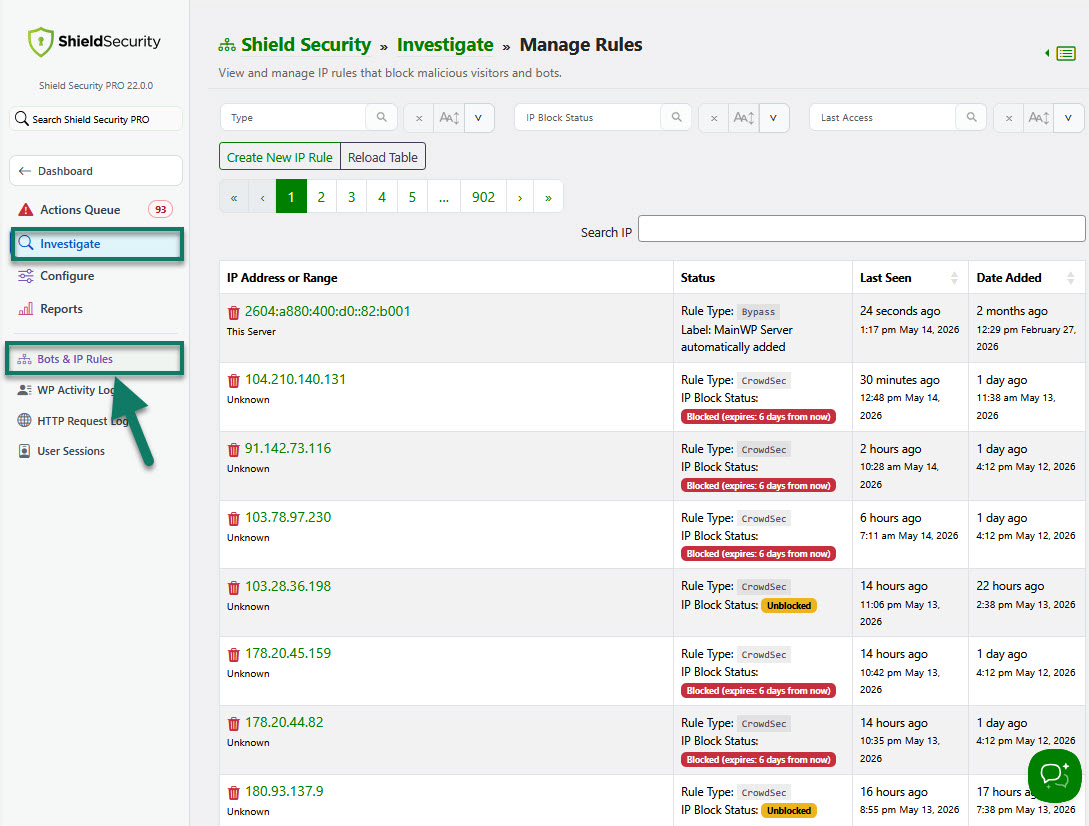Clear the Type filter with the x button
The width and height of the screenshot is (1089, 826).
419,118
